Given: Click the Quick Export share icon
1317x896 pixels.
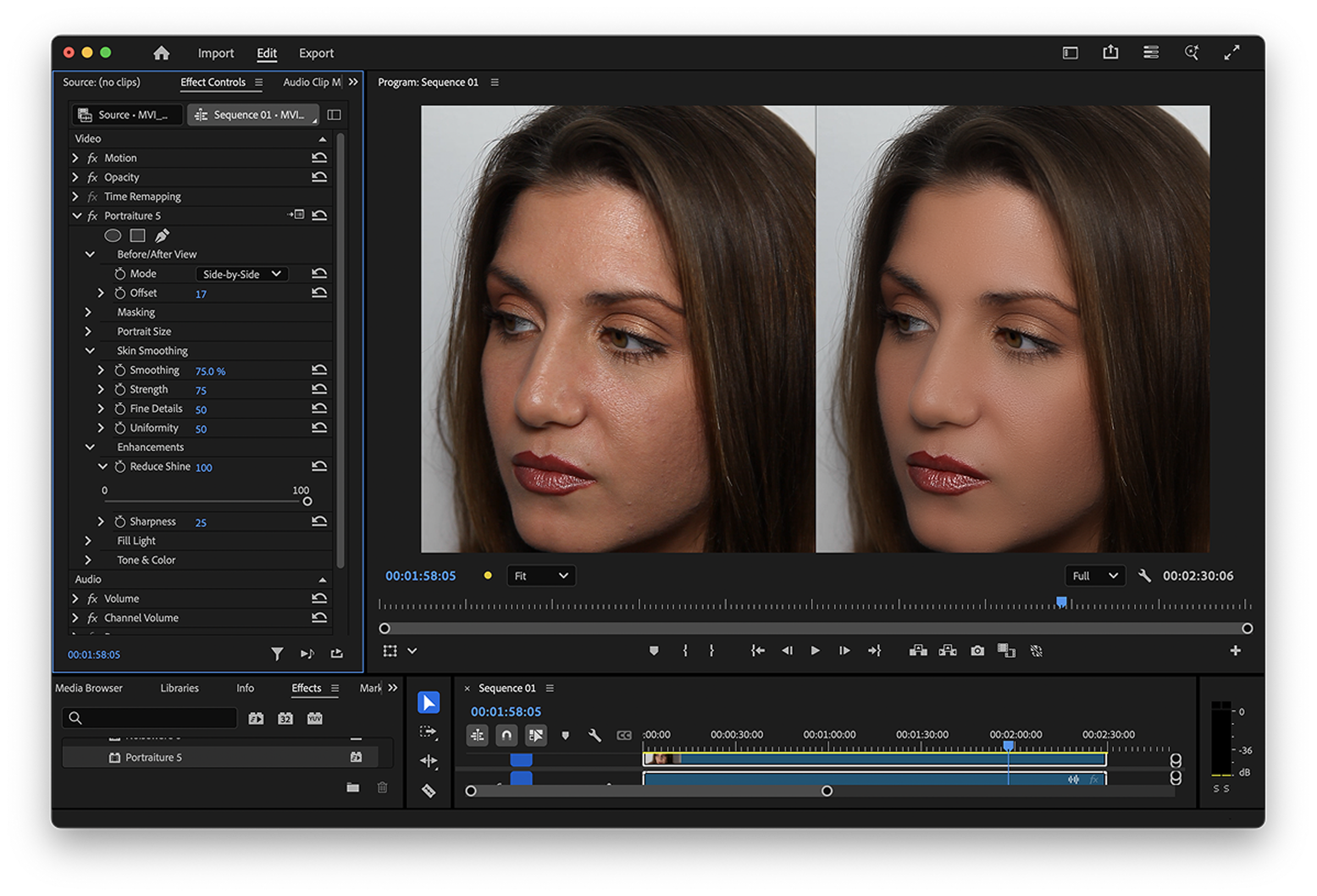Looking at the screenshot, I should 1110,53.
